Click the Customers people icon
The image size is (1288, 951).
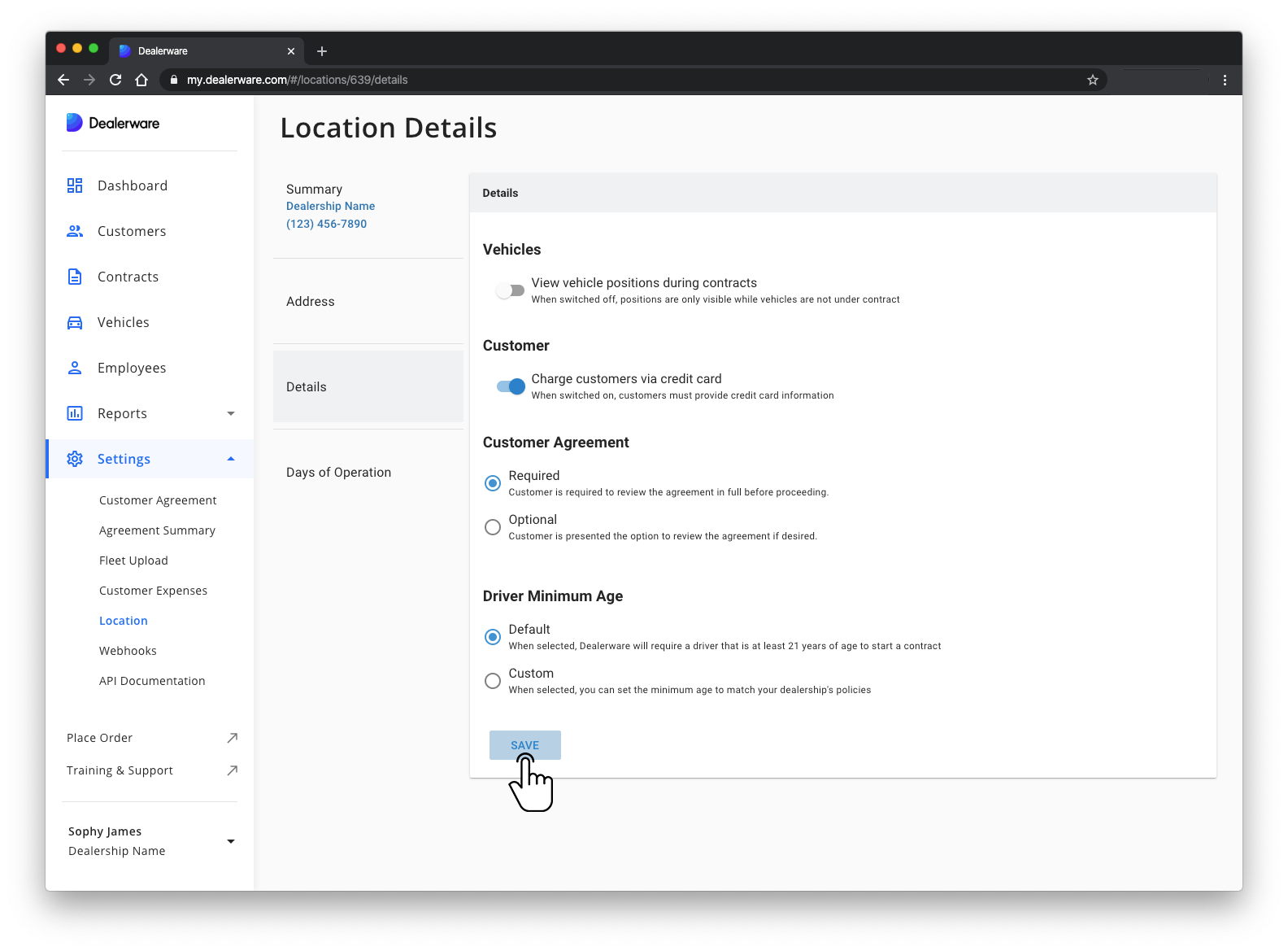(x=75, y=231)
